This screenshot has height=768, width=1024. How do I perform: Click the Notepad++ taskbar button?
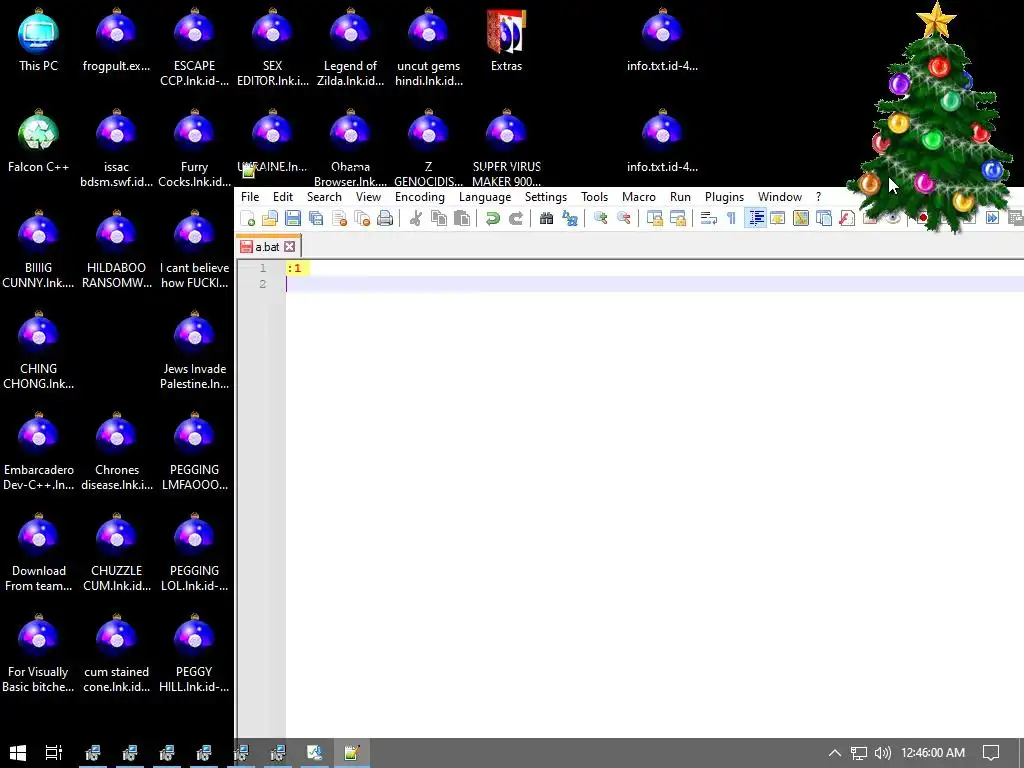352,753
